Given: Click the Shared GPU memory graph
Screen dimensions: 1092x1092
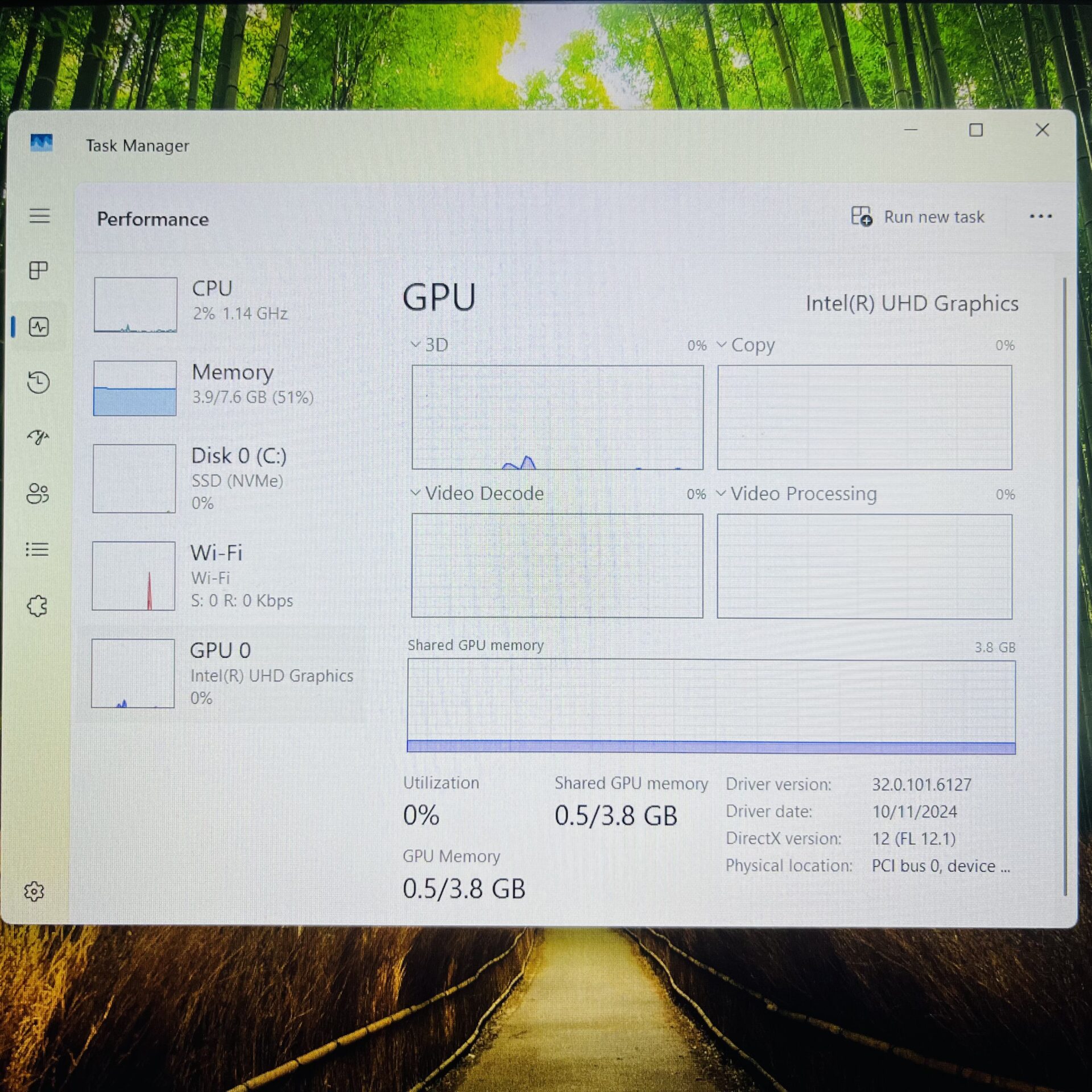Looking at the screenshot, I should (712, 706).
